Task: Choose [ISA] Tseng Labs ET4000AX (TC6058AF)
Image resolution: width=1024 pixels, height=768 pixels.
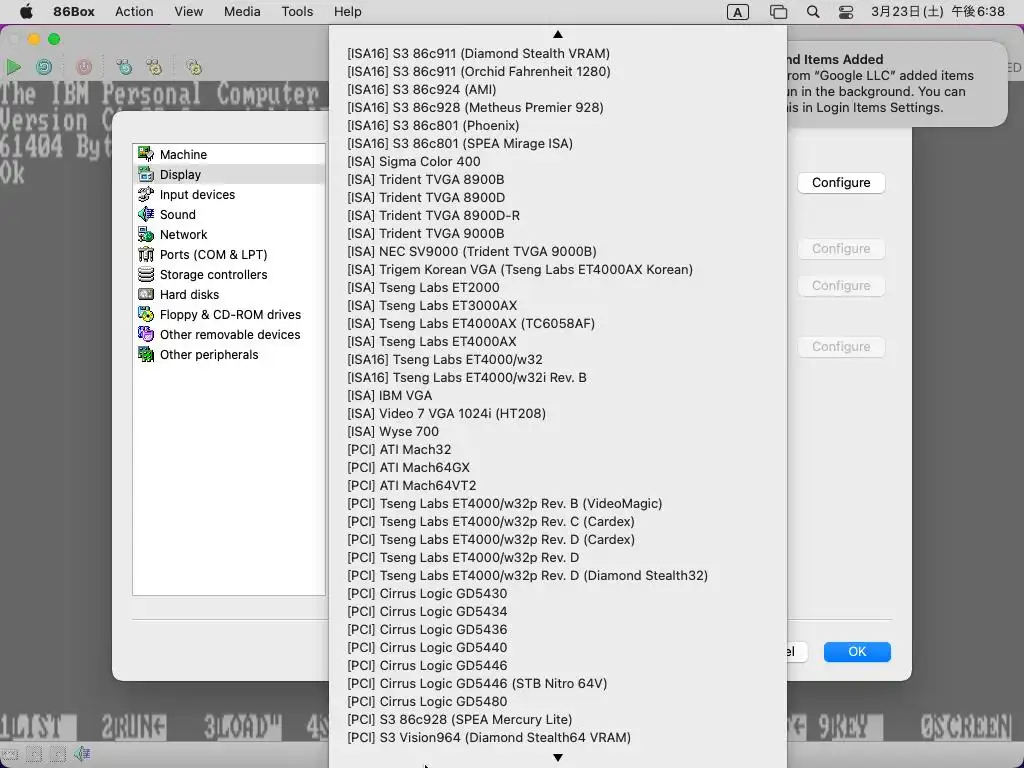Action: click(558, 323)
